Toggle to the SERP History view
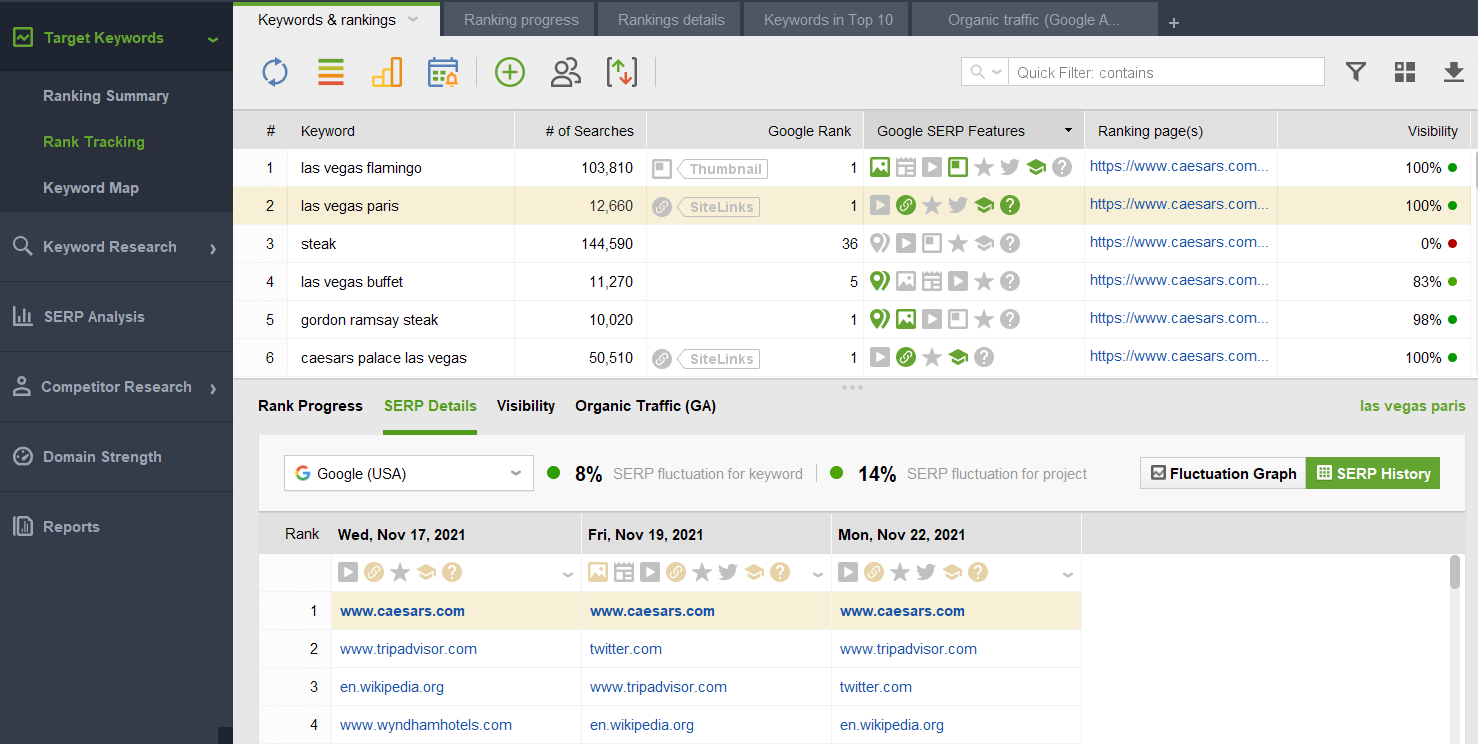 [1373, 473]
